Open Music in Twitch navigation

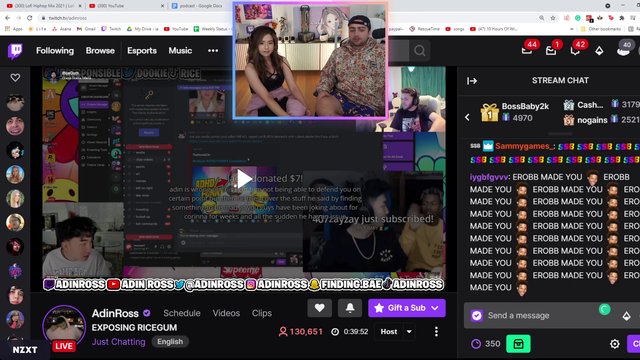[x=180, y=51]
